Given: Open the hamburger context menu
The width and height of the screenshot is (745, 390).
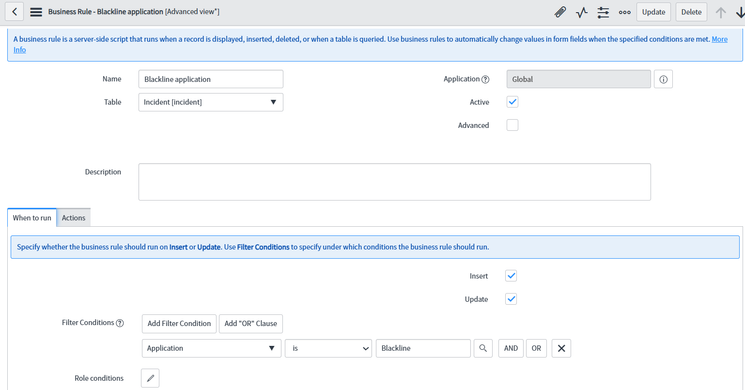Looking at the screenshot, I should click(36, 12).
